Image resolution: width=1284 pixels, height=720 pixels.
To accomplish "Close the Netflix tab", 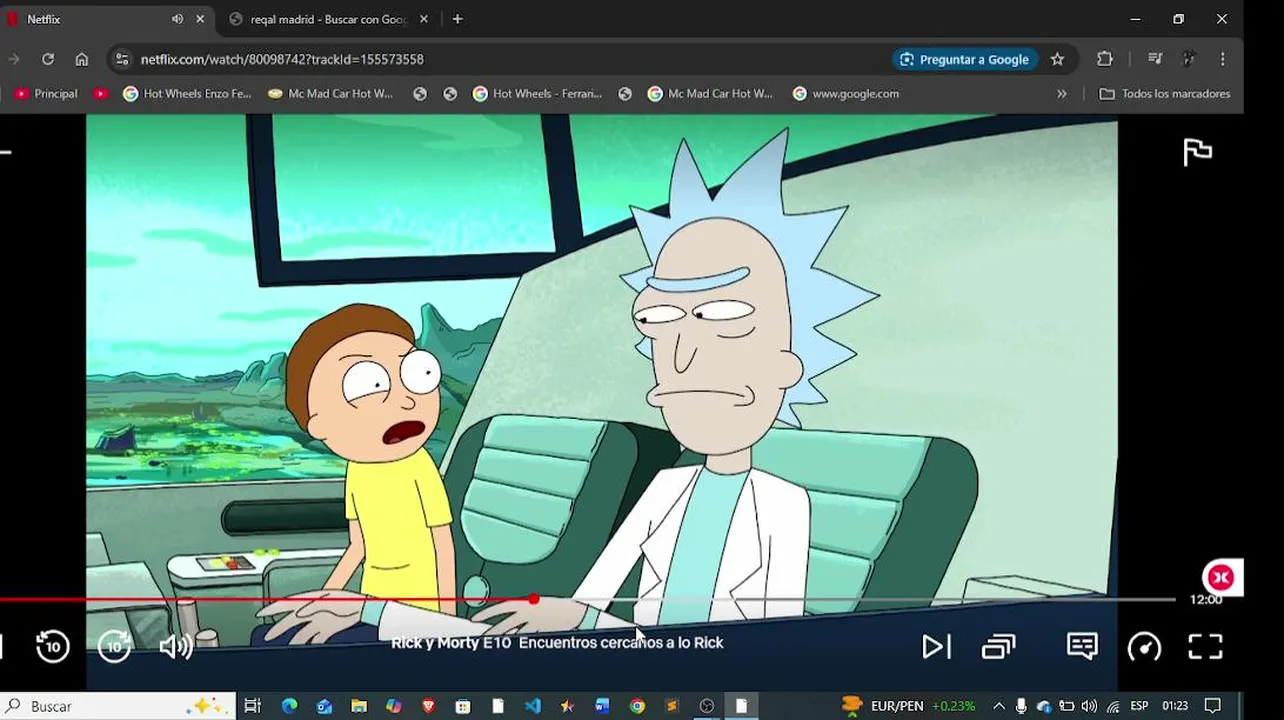I will pos(200,19).
